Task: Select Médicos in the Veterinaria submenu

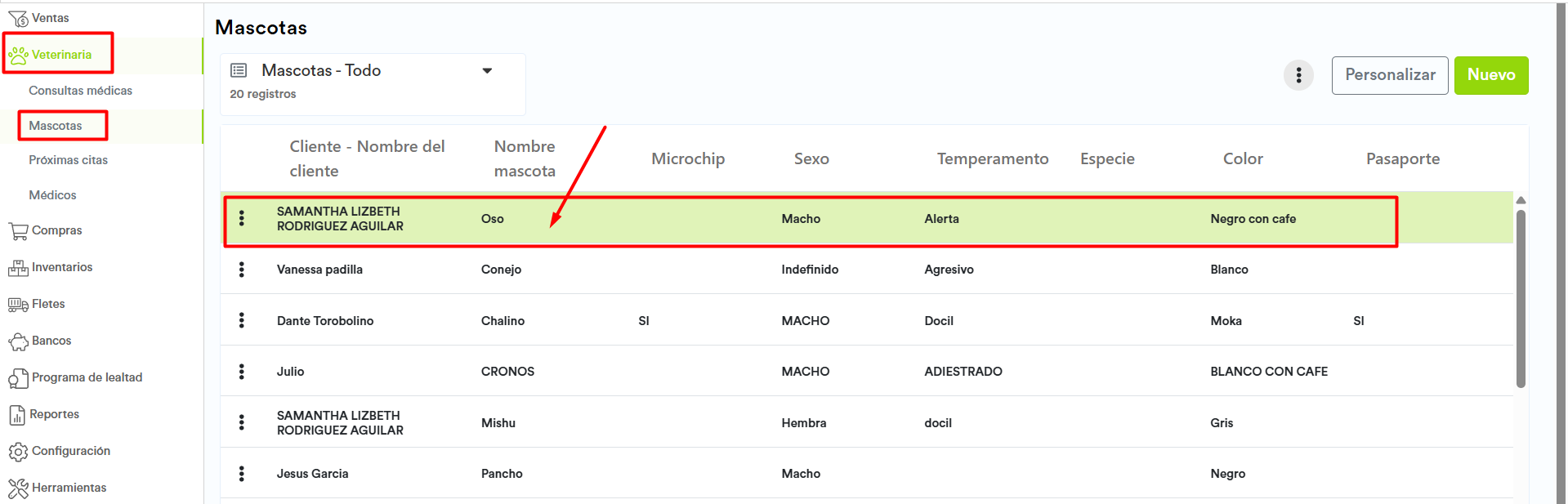Action: [52, 195]
